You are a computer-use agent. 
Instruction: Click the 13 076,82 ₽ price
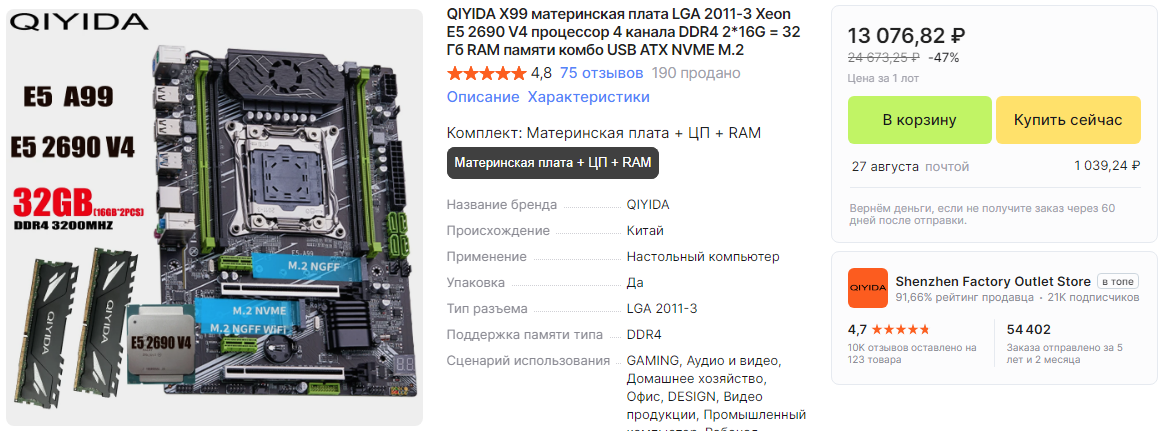pyautogui.click(x=906, y=36)
